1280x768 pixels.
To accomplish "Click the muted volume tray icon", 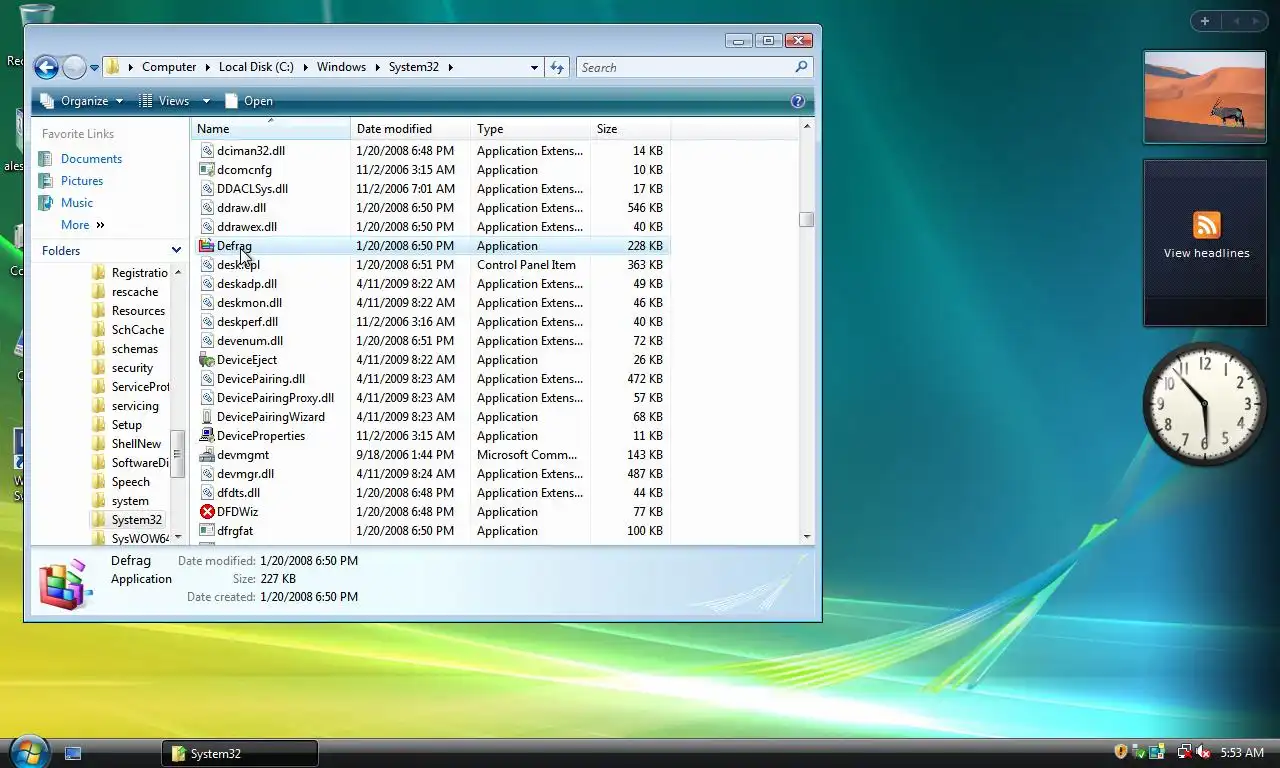I will tap(1203, 752).
